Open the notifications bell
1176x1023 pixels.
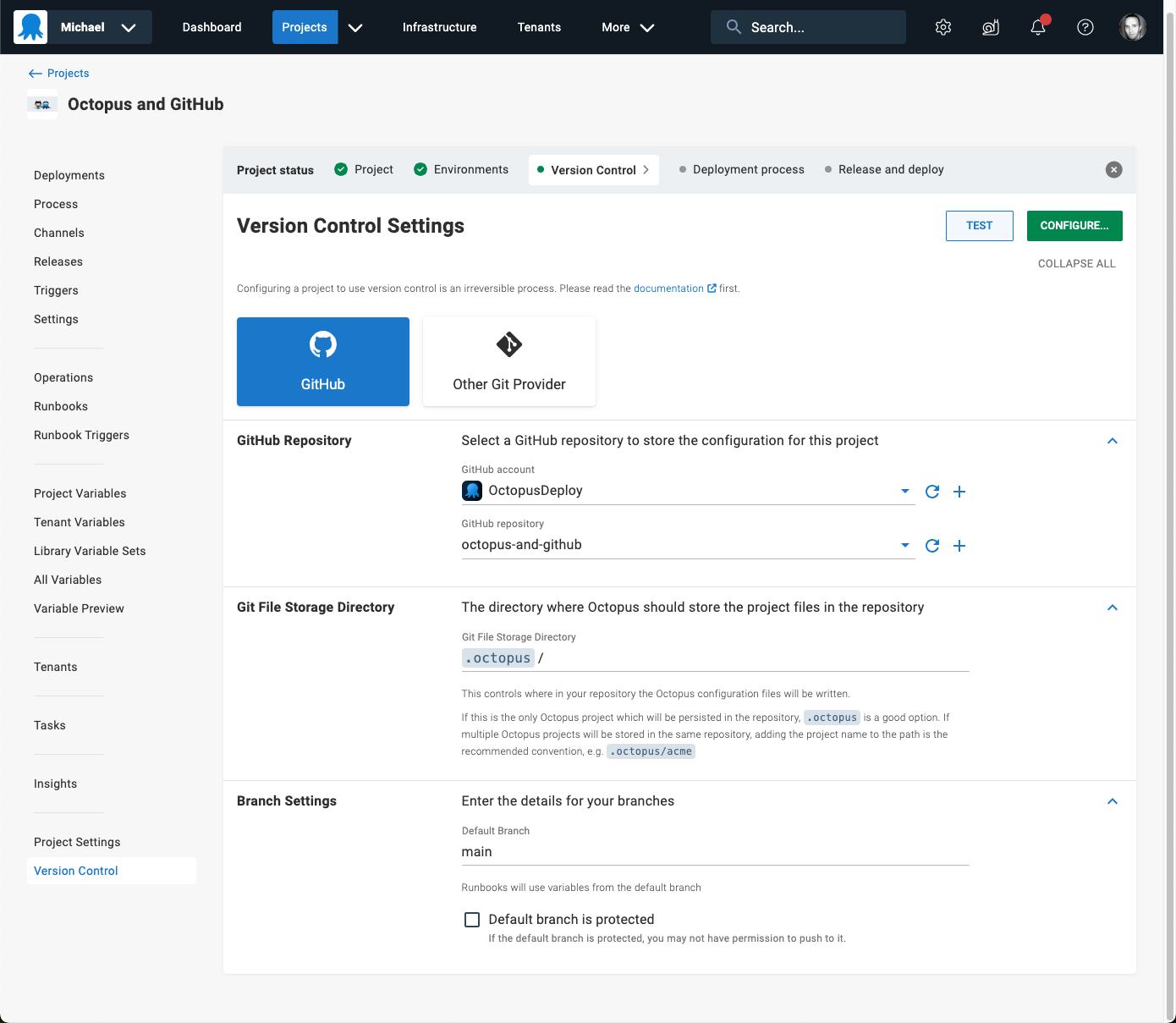tap(1038, 27)
